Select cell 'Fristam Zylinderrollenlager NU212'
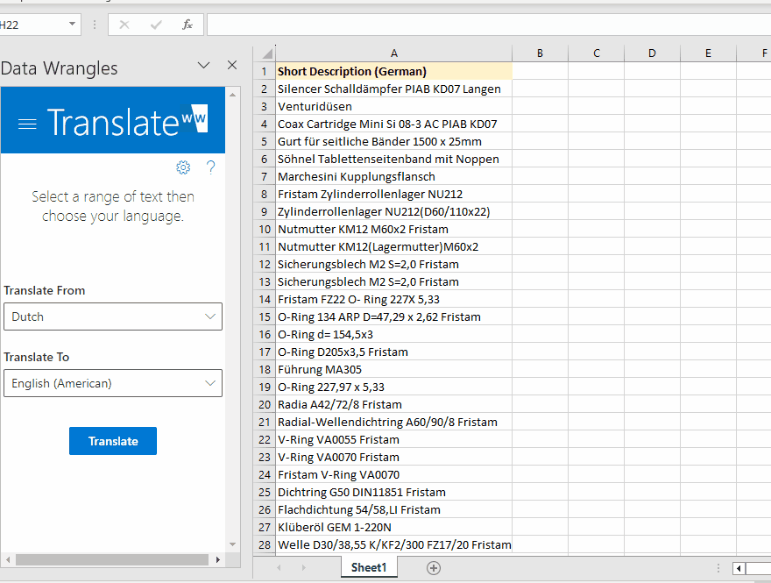 click(394, 194)
